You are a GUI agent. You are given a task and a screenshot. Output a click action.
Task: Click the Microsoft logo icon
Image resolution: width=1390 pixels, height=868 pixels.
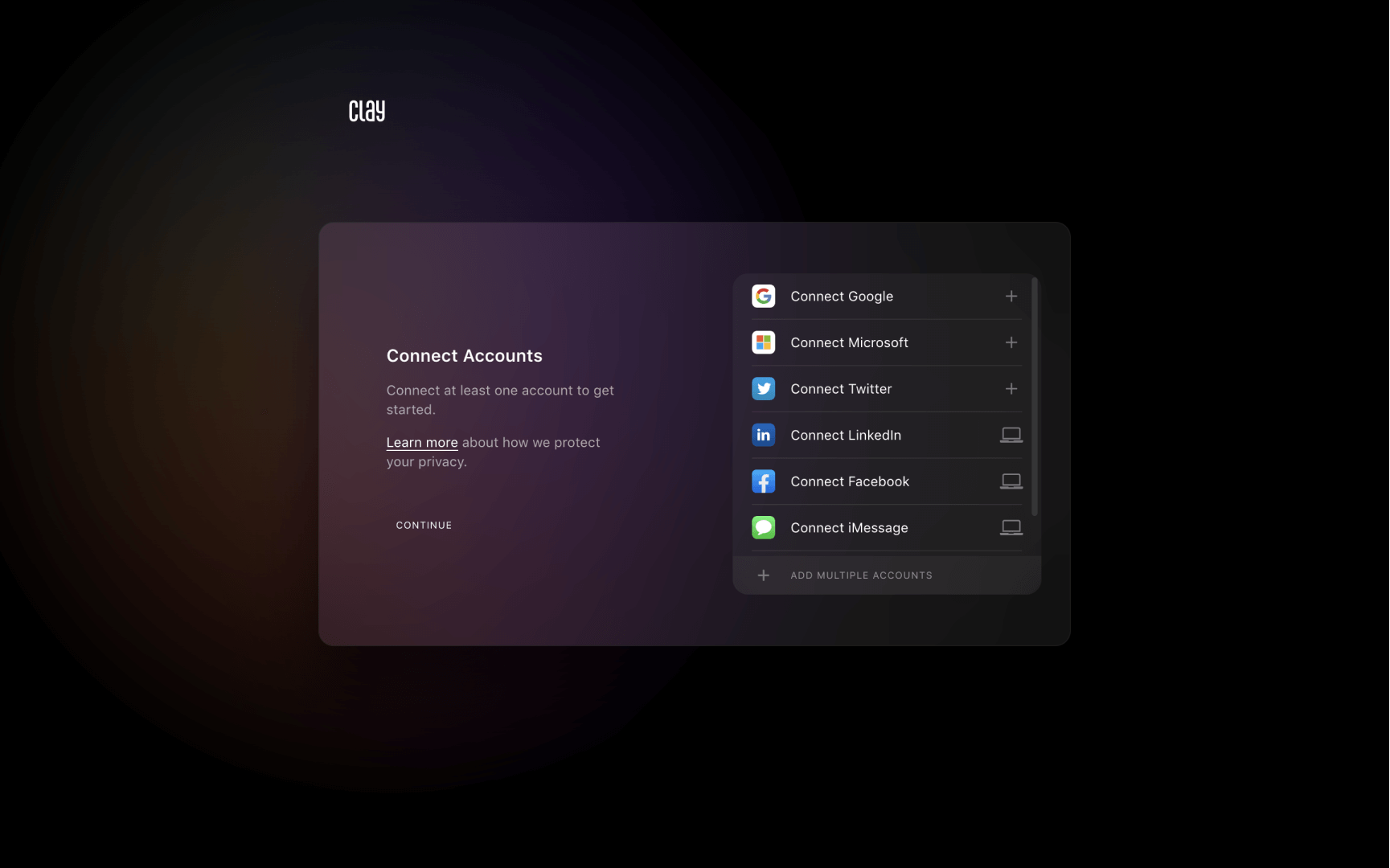point(763,342)
